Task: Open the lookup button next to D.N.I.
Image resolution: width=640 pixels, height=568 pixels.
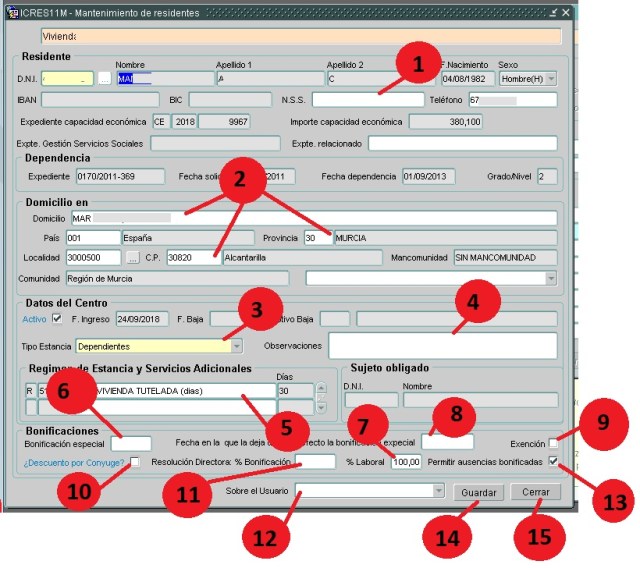Action: 104,78
